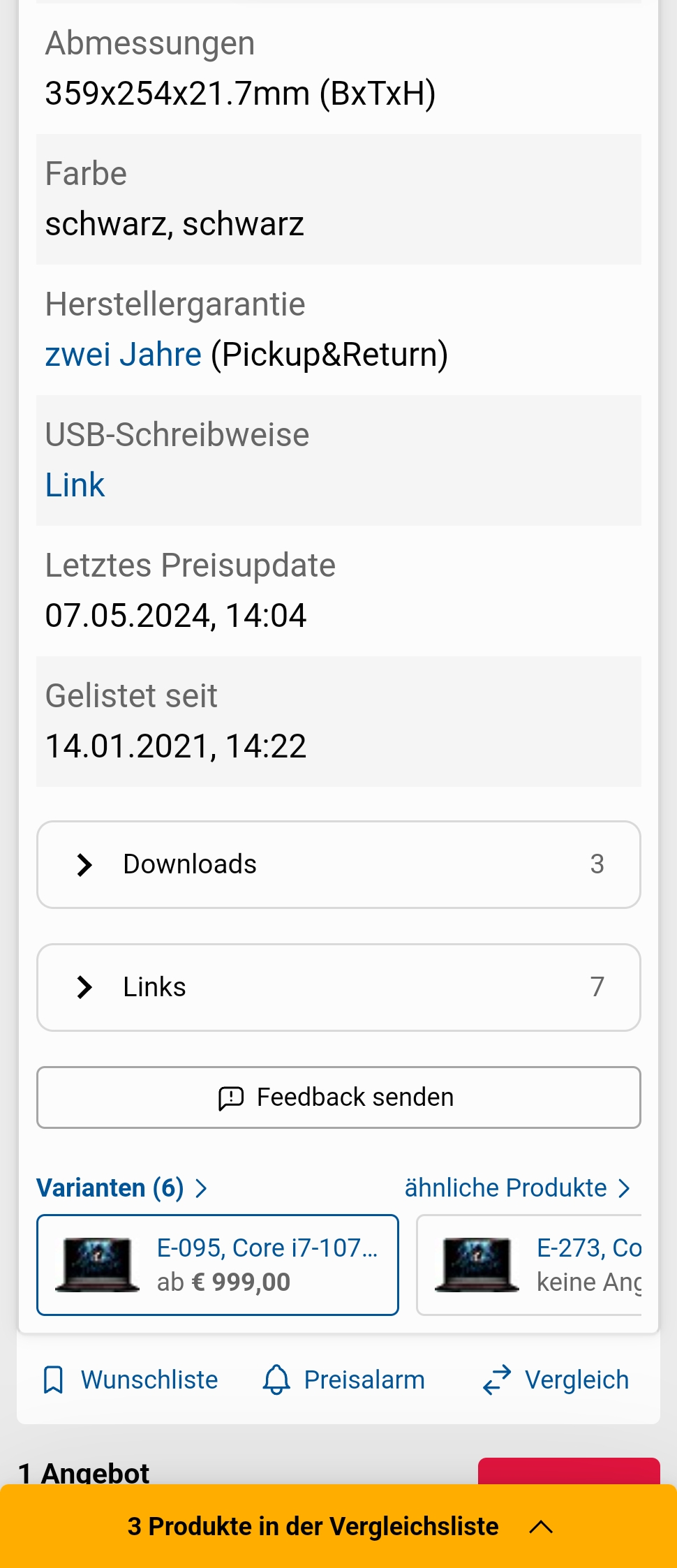Click the chevron next to Varianten (6)
Image resolution: width=677 pixels, height=1568 pixels.
201,1188
